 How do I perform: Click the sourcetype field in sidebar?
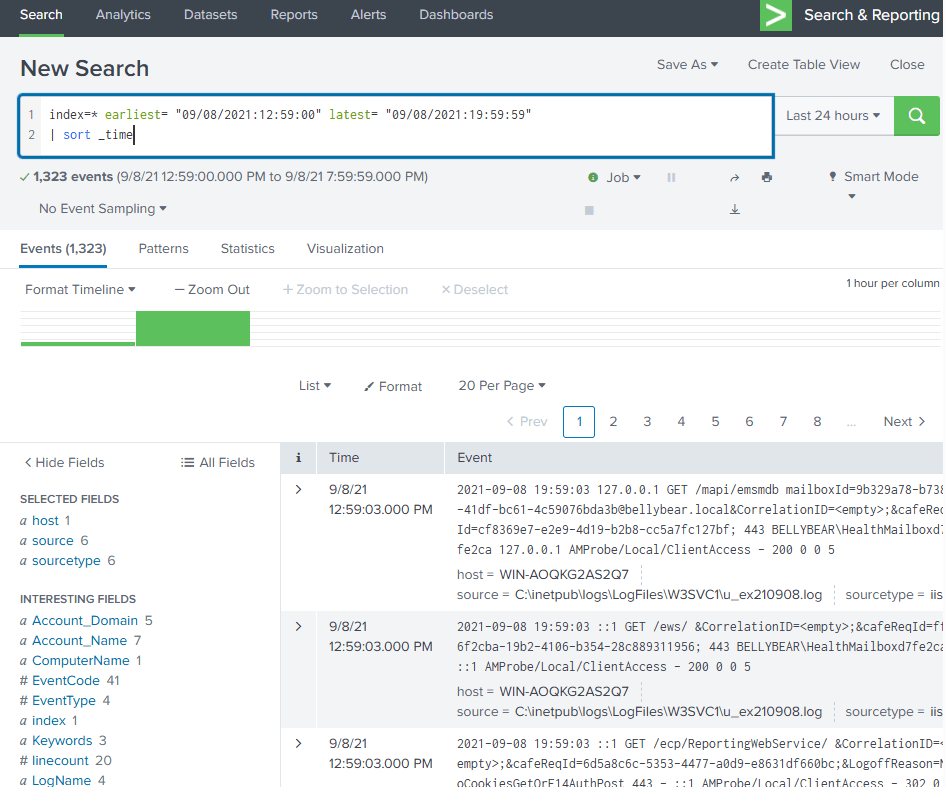coord(66,561)
